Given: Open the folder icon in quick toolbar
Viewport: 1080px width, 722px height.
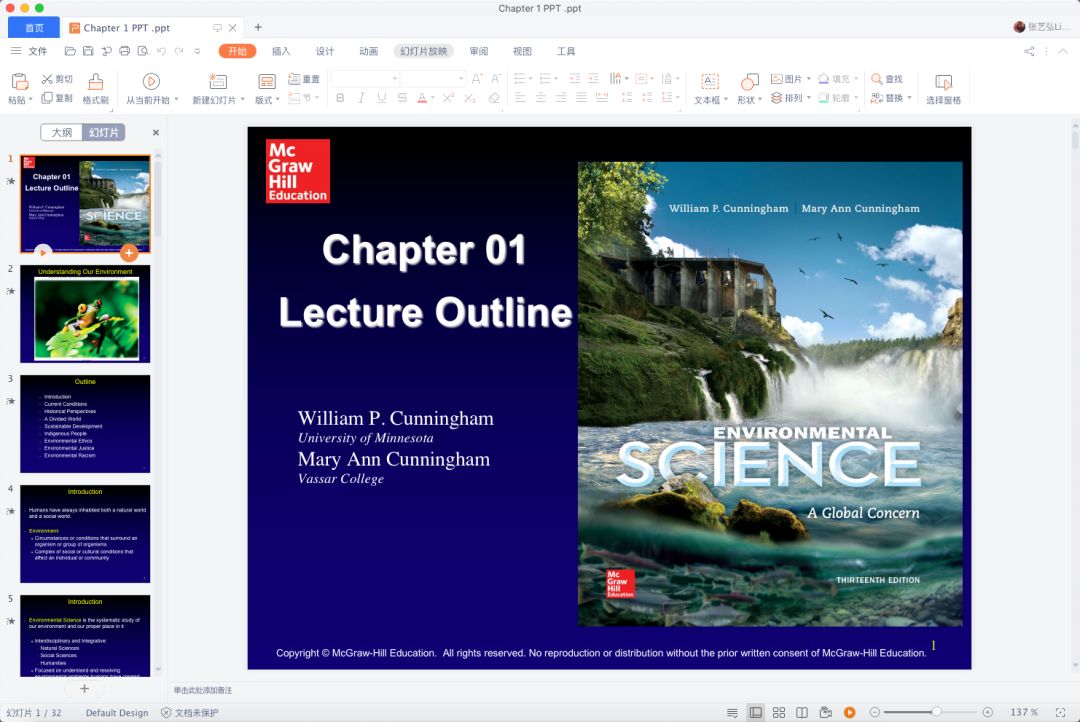Looking at the screenshot, I should click(x=70, y=51).
